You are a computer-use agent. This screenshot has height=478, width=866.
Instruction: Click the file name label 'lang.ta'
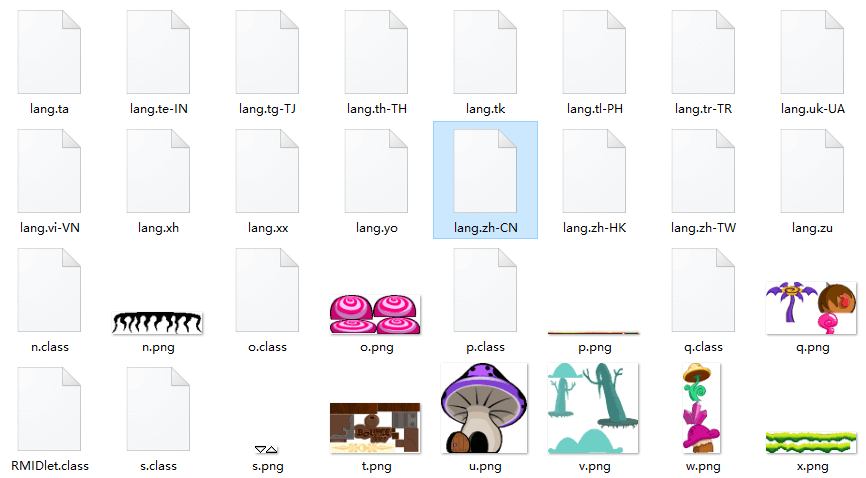click(49, 109)
